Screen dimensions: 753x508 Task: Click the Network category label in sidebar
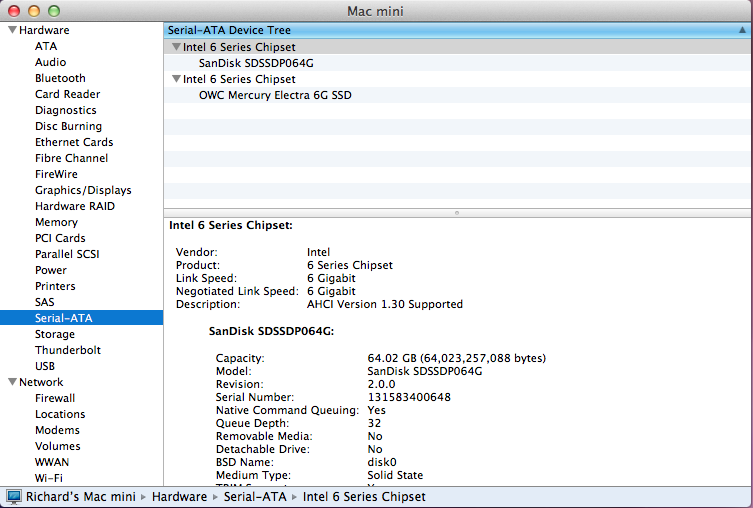[41, 382]
